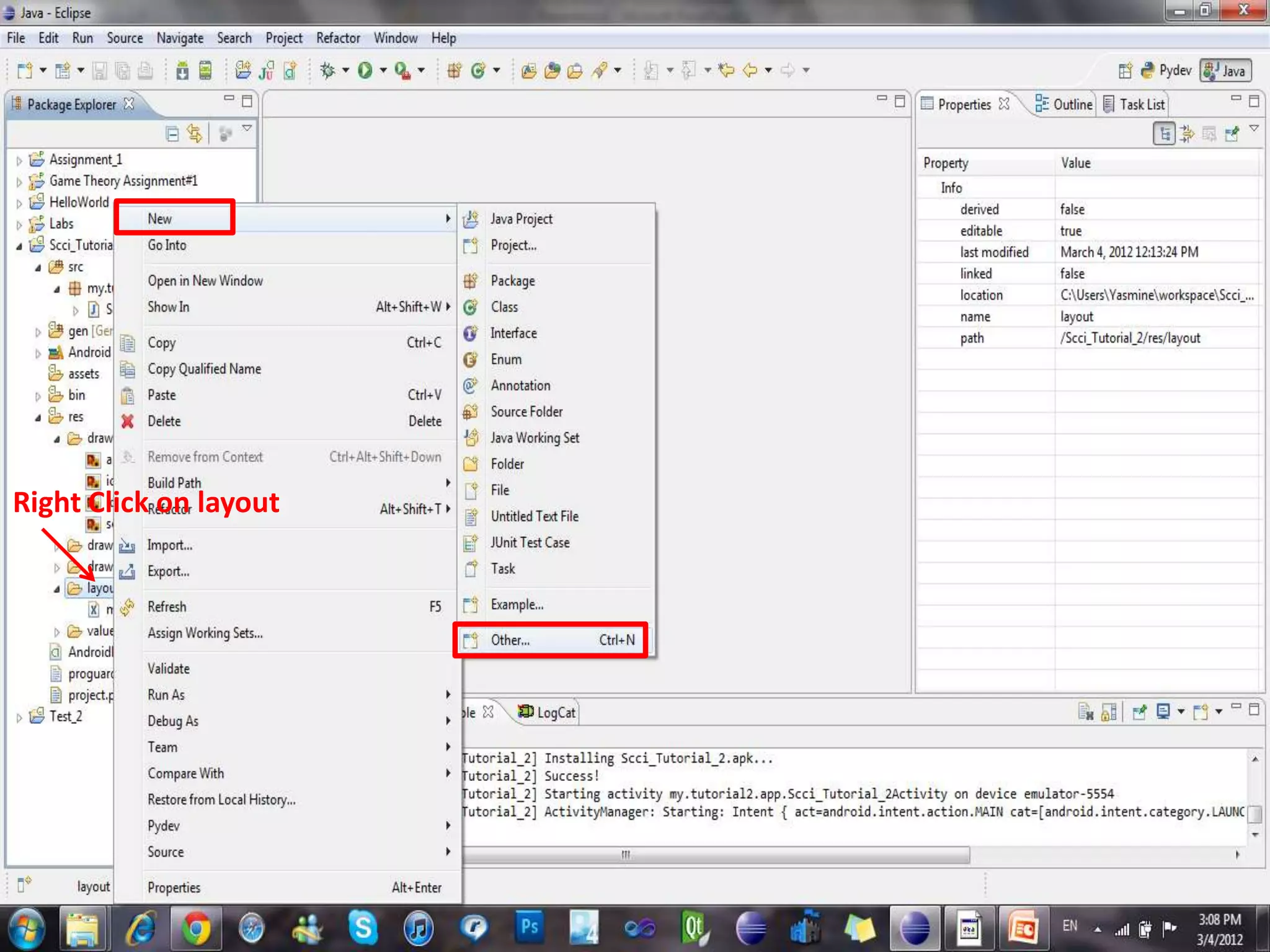1270x952 pixels.
Task: Switch to the Task List tab
Action: click(x=1135, y=104)
